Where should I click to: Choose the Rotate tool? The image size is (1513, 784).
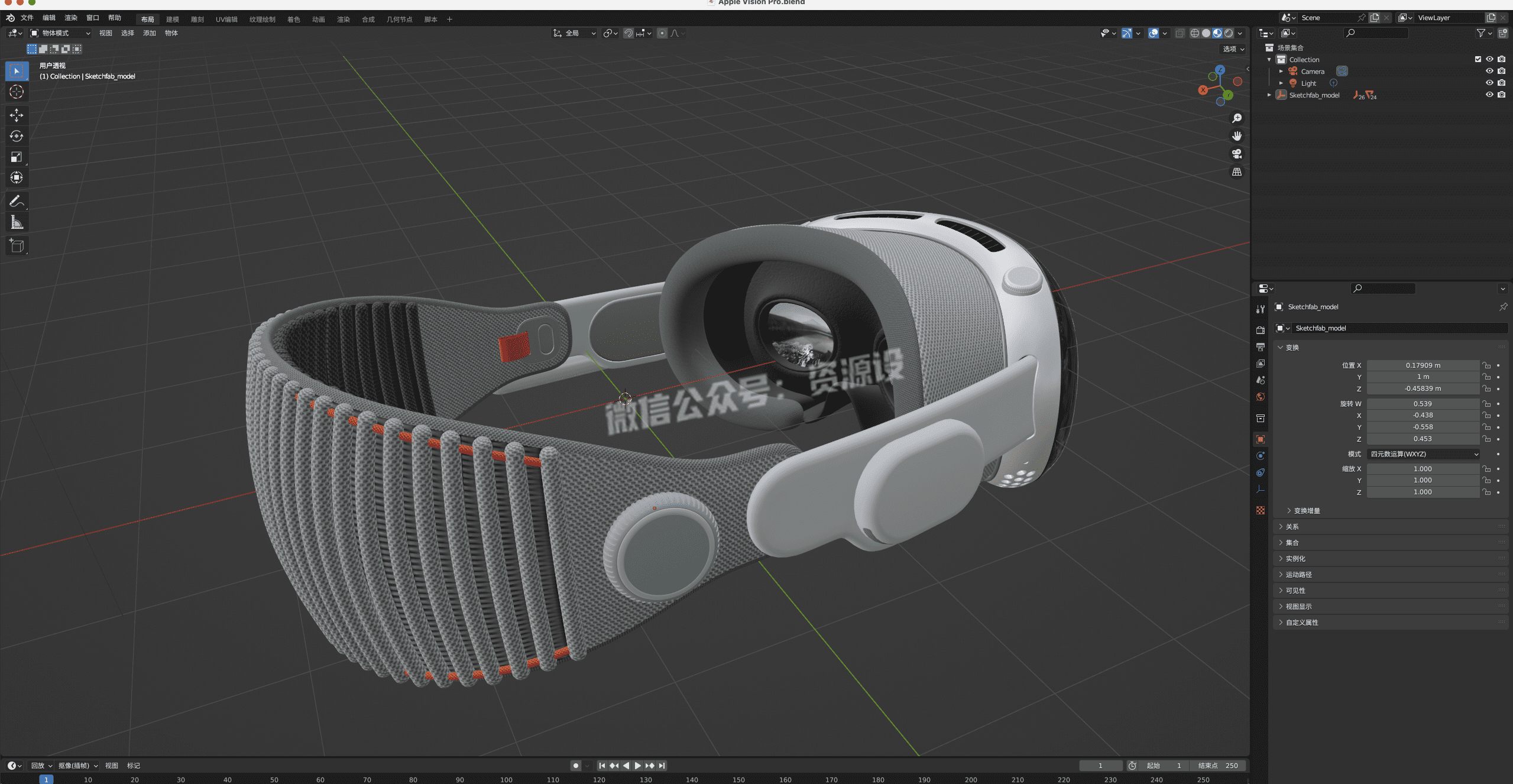point(17,136)
